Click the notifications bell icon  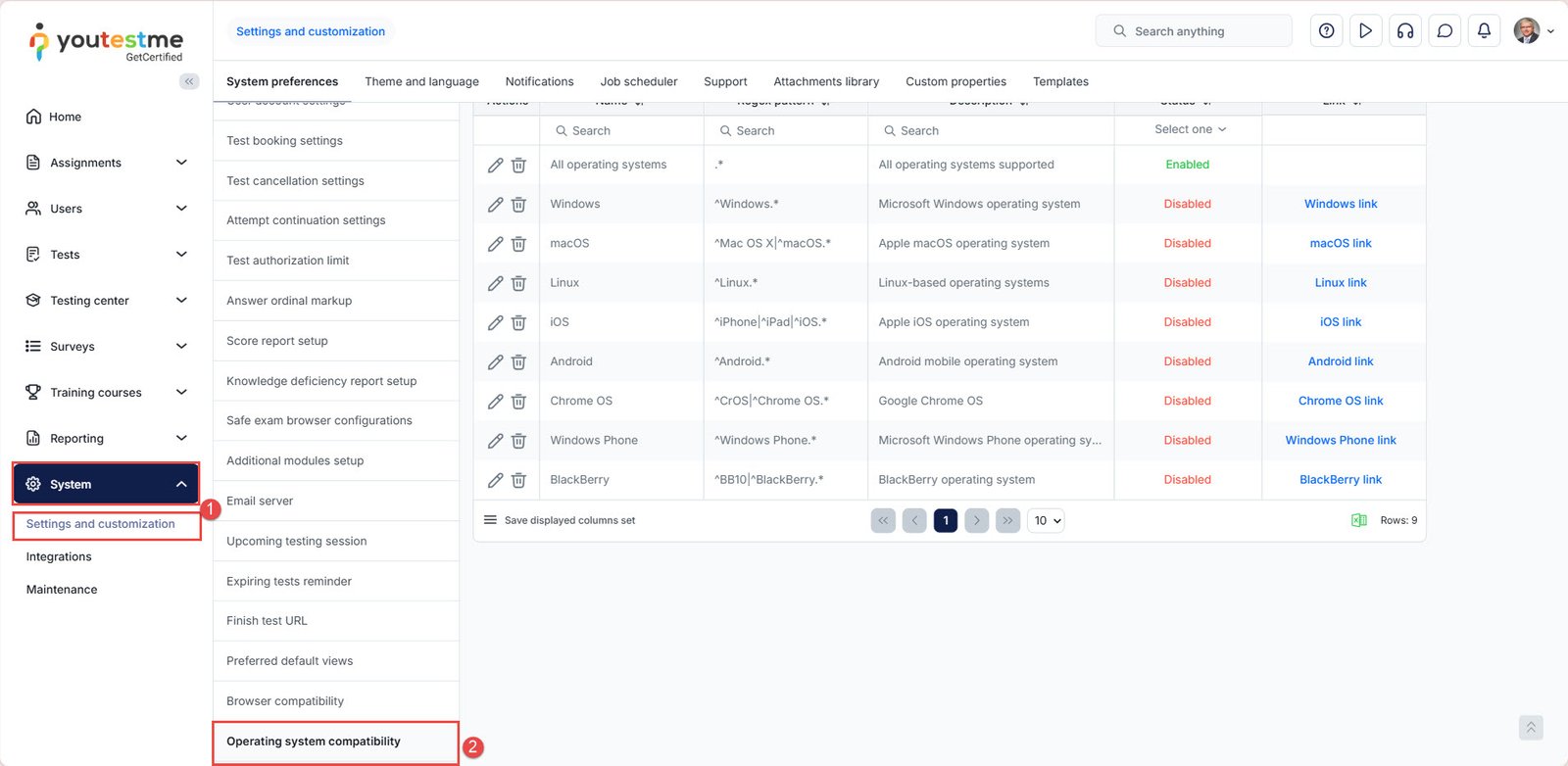1484,31
